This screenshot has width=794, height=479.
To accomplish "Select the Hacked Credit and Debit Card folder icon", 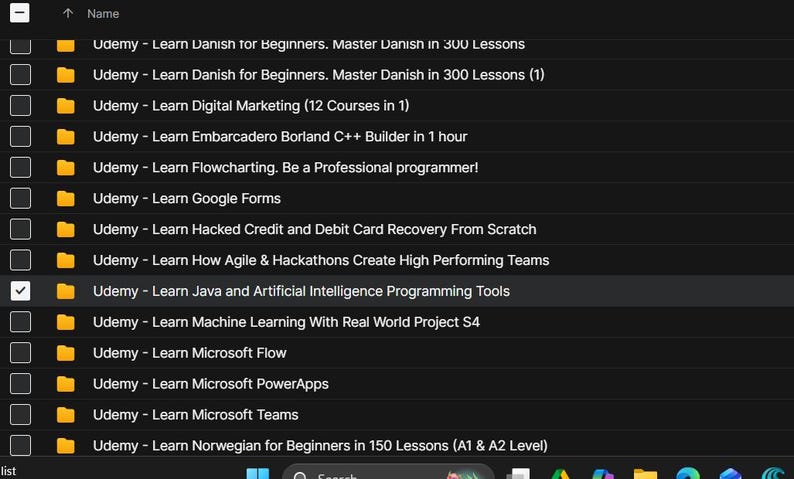I will coord(65,229).
